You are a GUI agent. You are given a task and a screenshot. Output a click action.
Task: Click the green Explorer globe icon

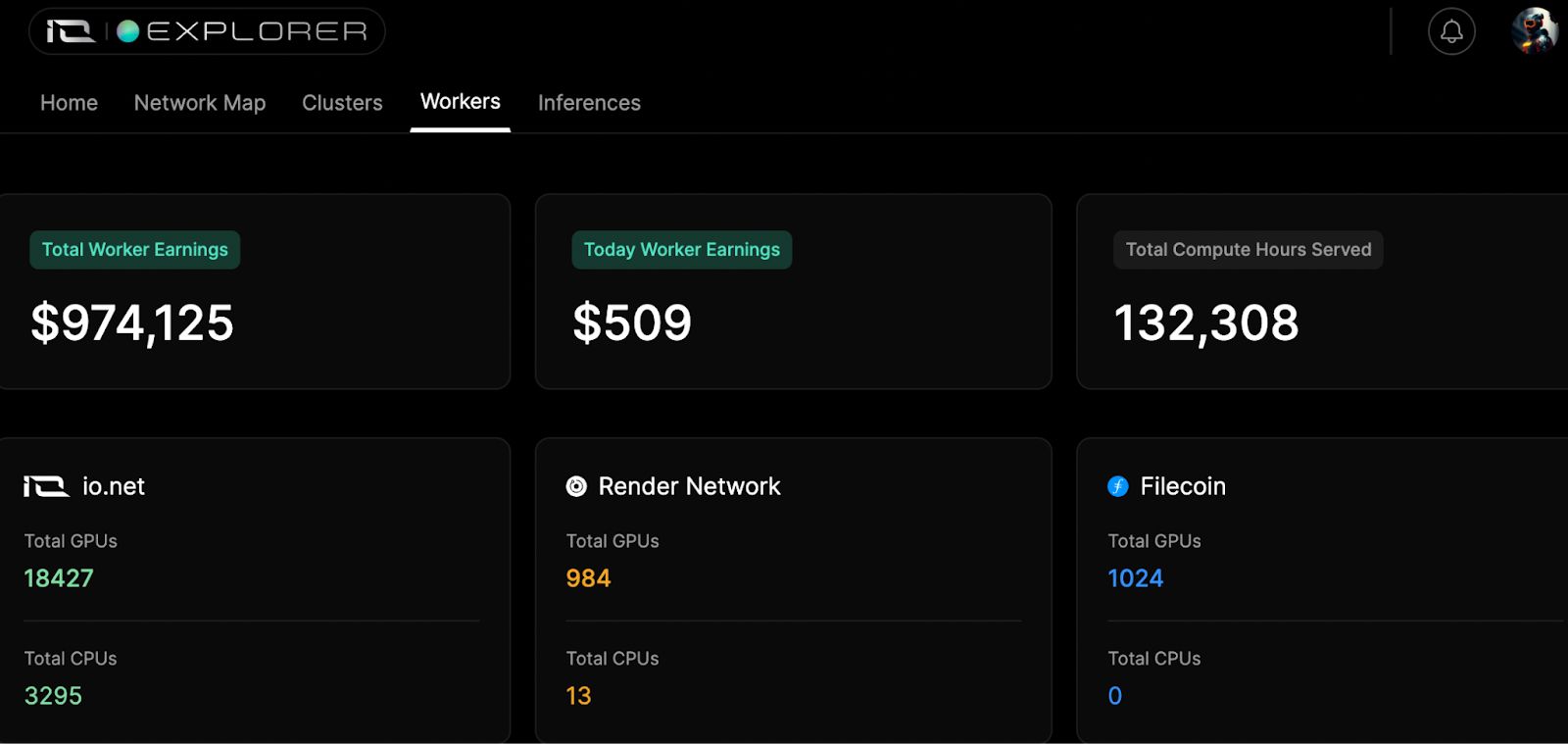(x=127, y=31)
